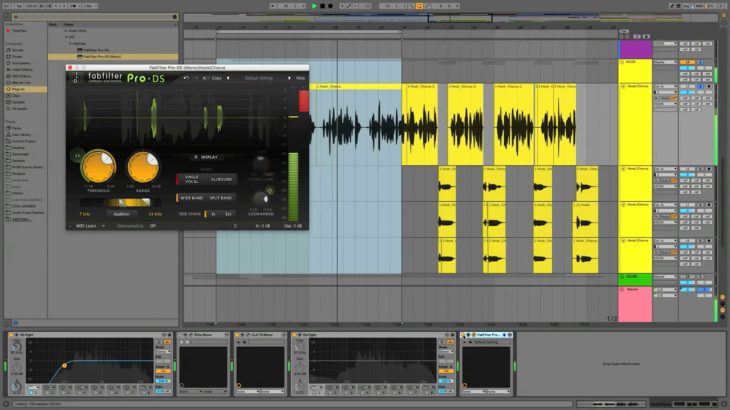Select Single Vocal mode in Pro-DS
The image size is (730, 410).
click(191, 179)
